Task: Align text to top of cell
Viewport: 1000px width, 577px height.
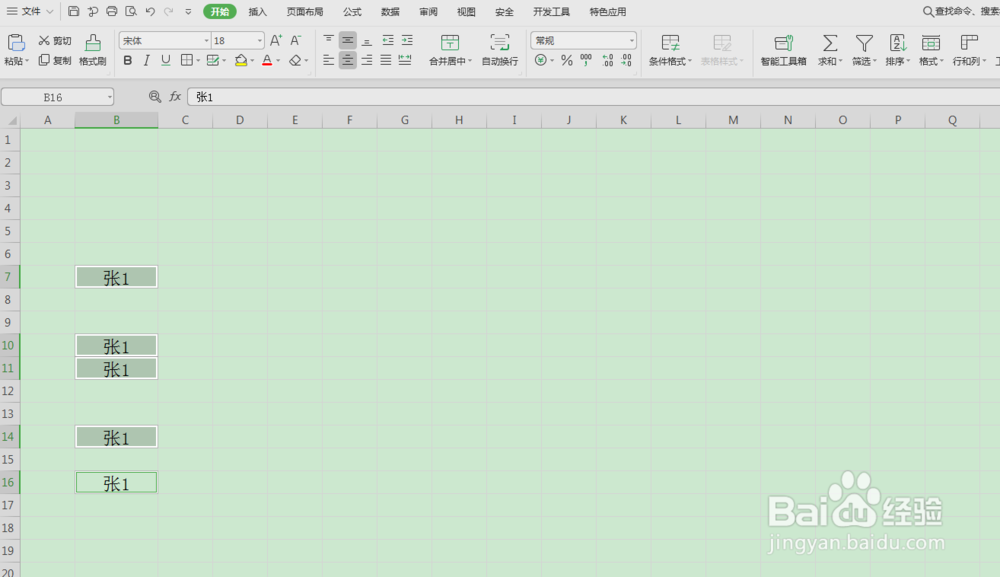Action: tap(328, 41)
